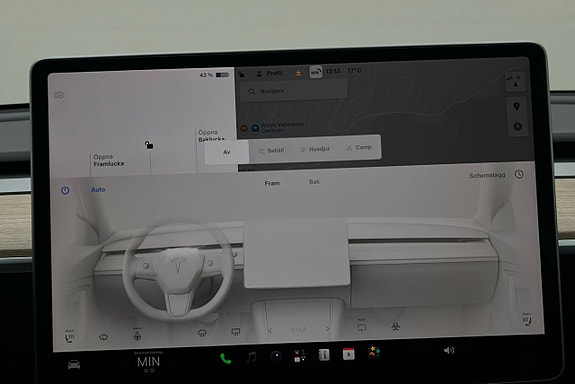
Task: Tap the map location pin button
Action: [517, 107]
